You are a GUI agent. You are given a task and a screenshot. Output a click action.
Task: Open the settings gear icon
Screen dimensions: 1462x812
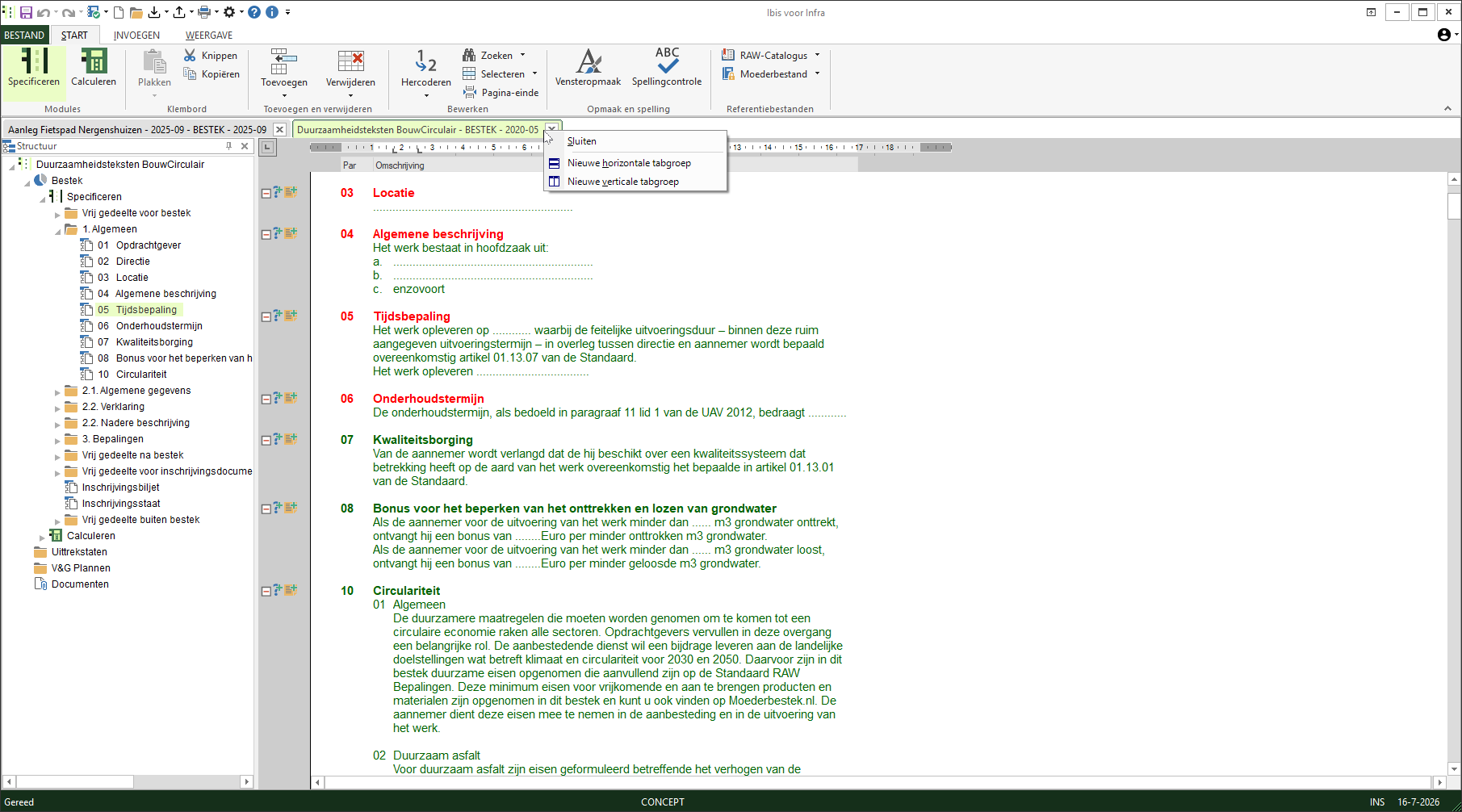229,12
